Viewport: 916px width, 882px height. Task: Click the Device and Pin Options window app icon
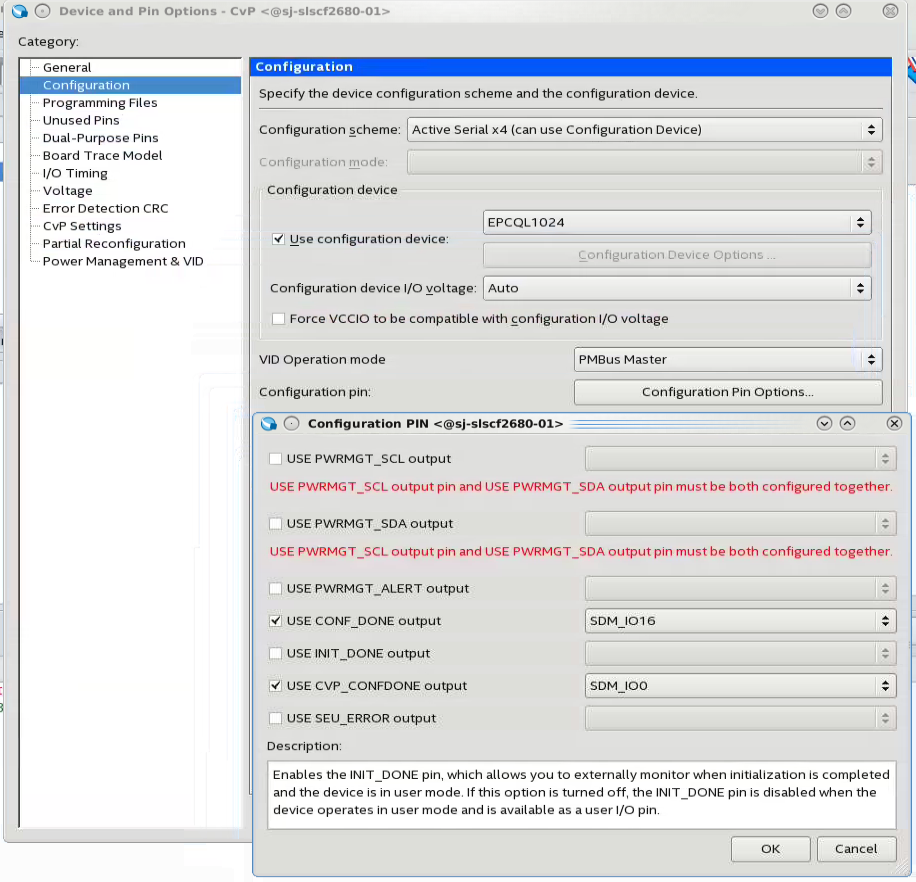[20, 11]
